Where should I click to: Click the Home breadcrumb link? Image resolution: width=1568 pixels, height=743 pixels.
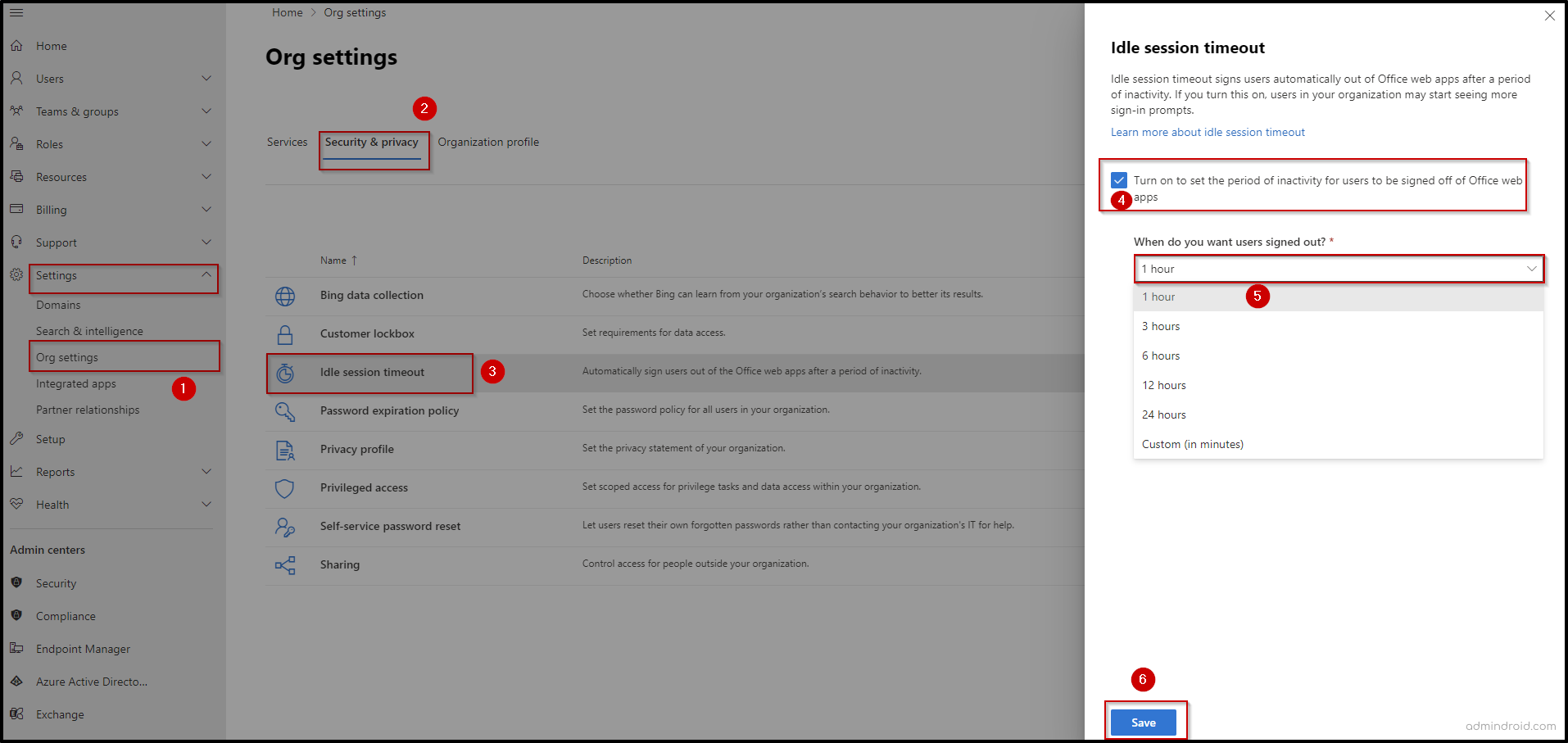pyautogui.click(x=288, y=12)
